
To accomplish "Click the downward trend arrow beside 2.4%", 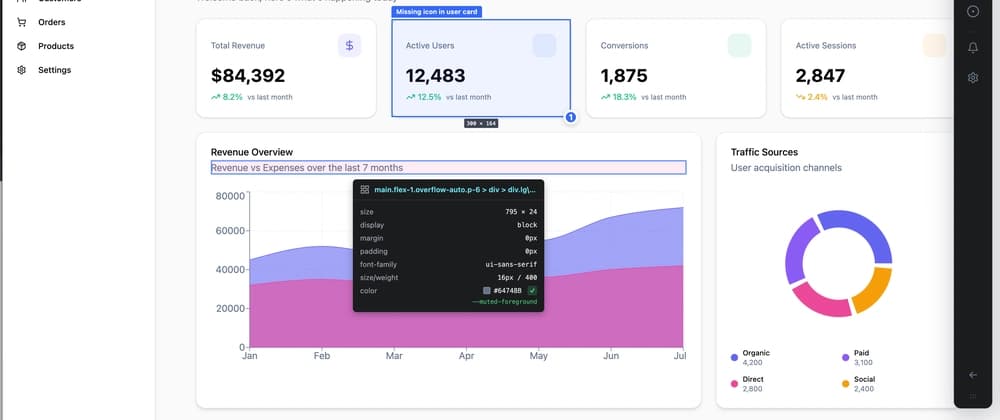I will coord(800,97).
